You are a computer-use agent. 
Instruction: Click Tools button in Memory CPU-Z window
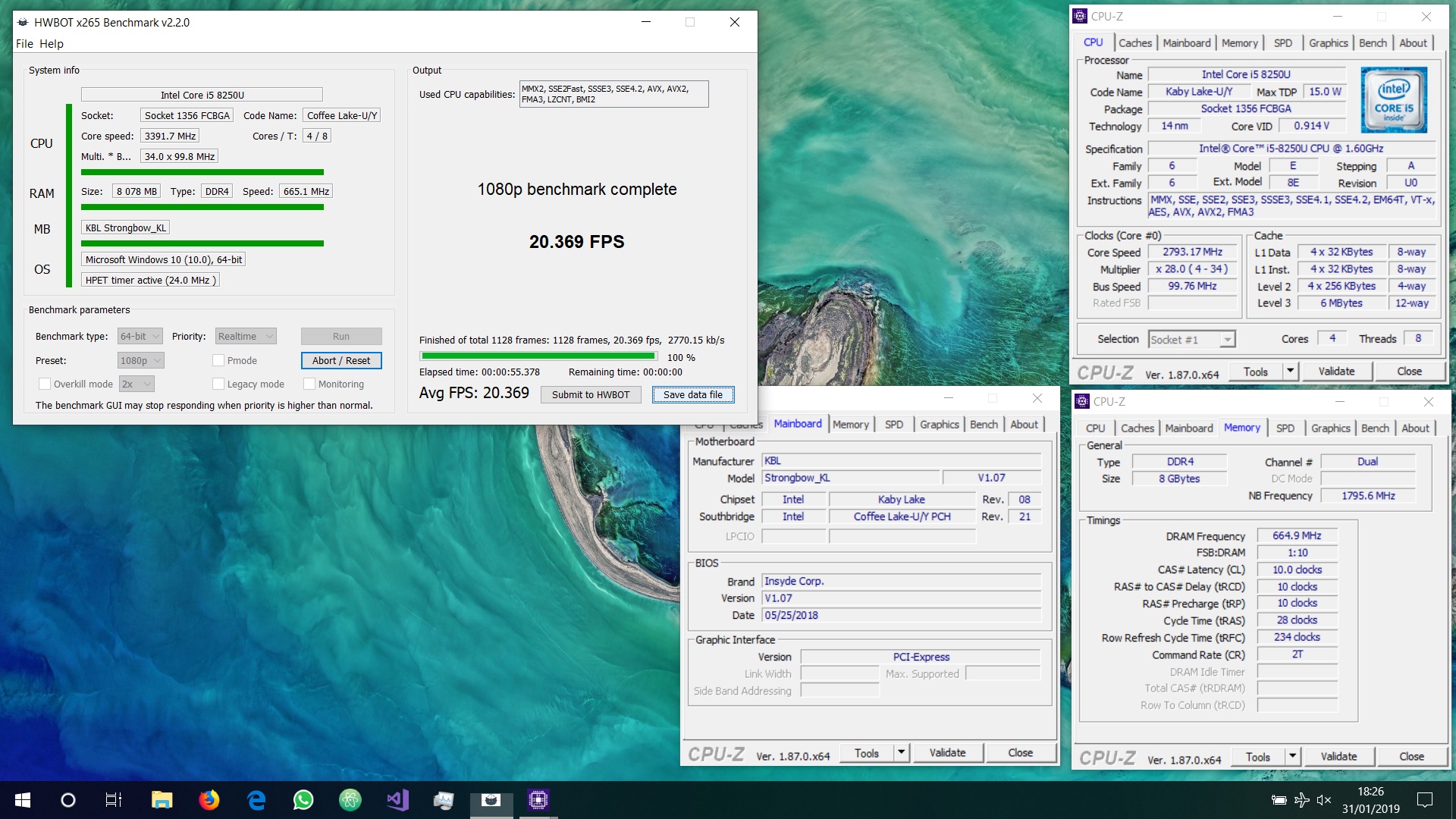(x=1257, y=756)
